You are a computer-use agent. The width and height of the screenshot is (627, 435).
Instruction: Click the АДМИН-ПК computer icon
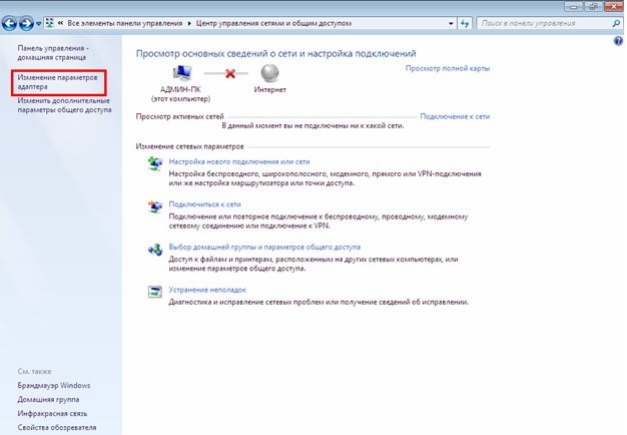point(182,73)
